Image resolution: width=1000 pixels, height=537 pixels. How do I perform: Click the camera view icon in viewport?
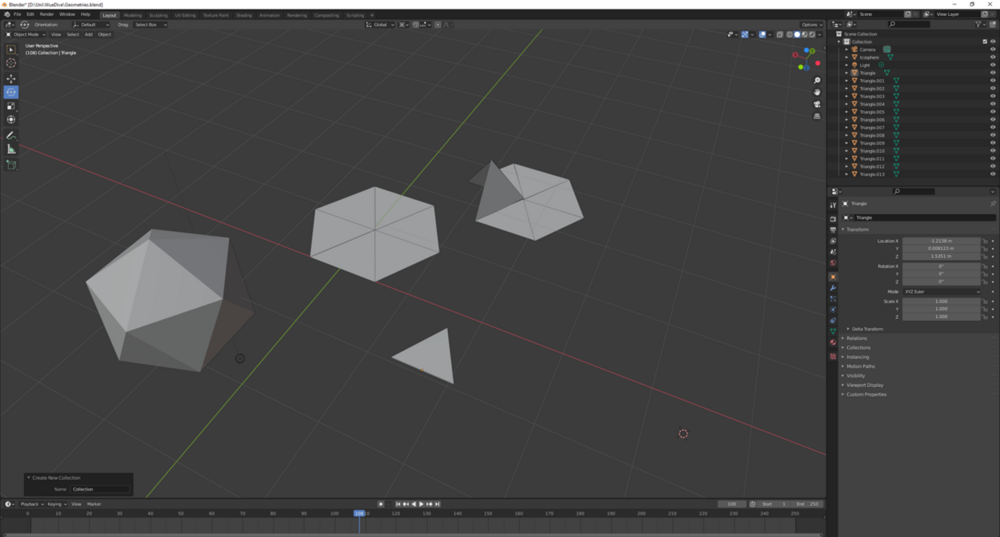(x=817, y=104)
